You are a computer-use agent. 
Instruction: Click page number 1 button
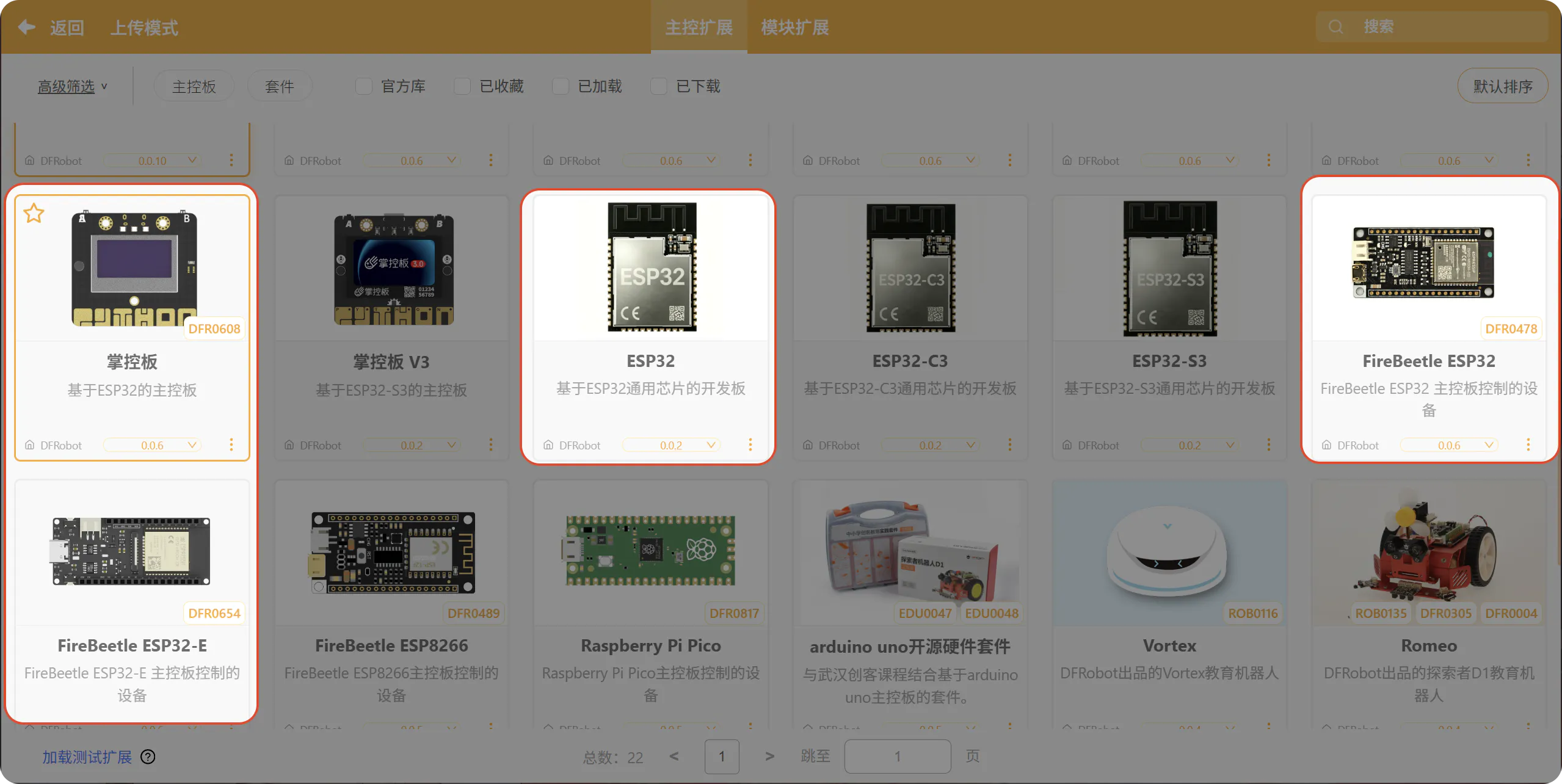tap(722, 757)
